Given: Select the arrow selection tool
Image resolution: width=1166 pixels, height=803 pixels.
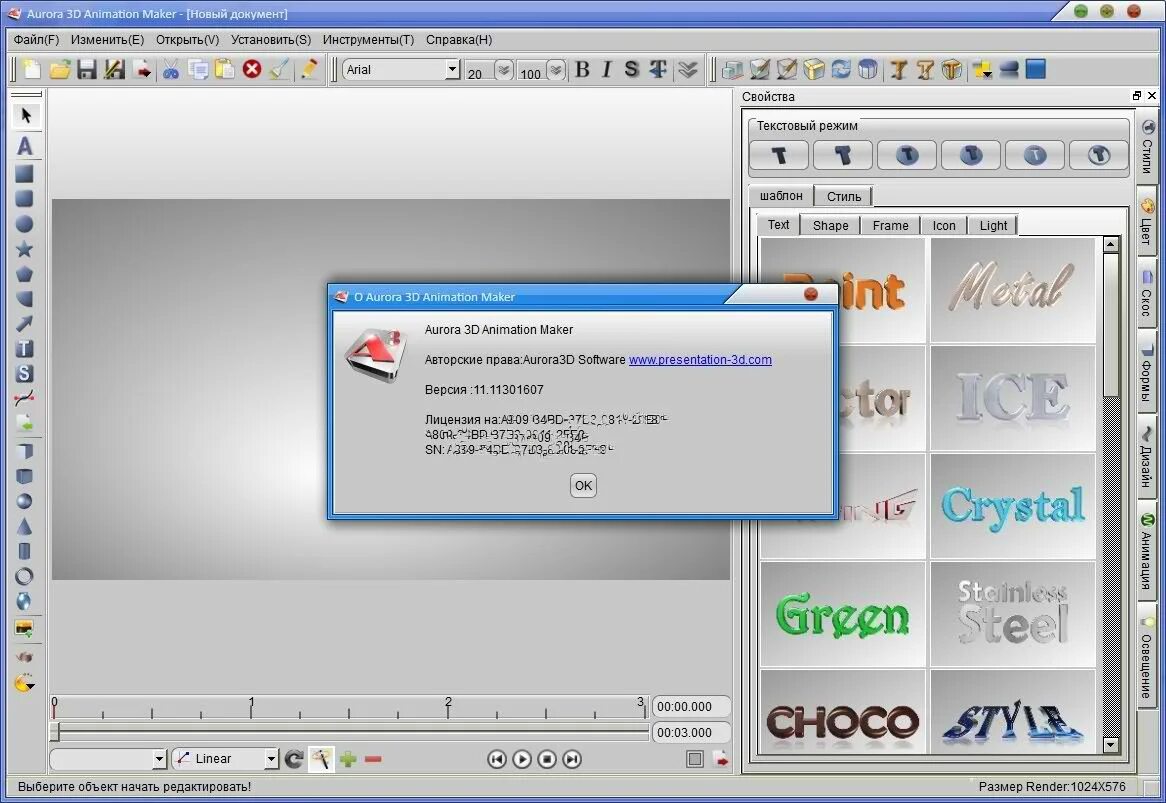Looking at the screenshot, I should coord(25,115).
